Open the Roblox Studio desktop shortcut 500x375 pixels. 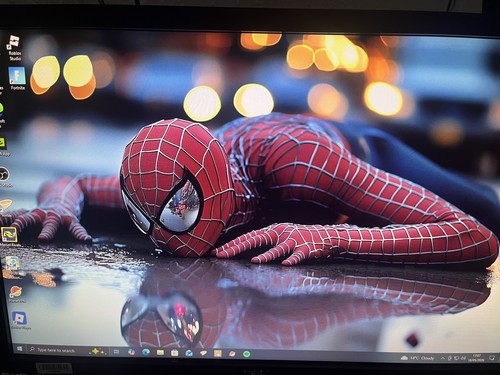(14, 47)
